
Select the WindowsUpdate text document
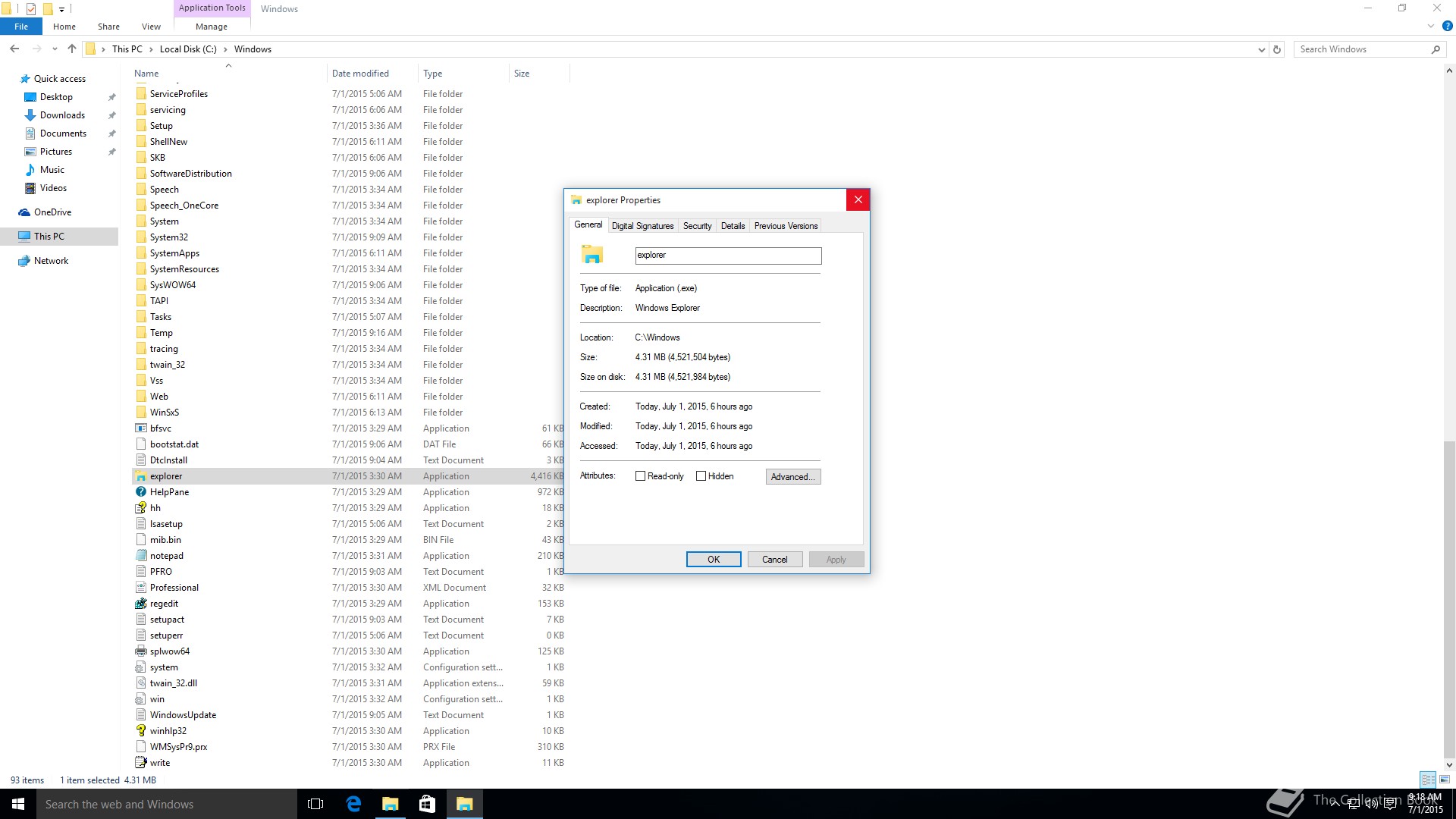point(183,715)
